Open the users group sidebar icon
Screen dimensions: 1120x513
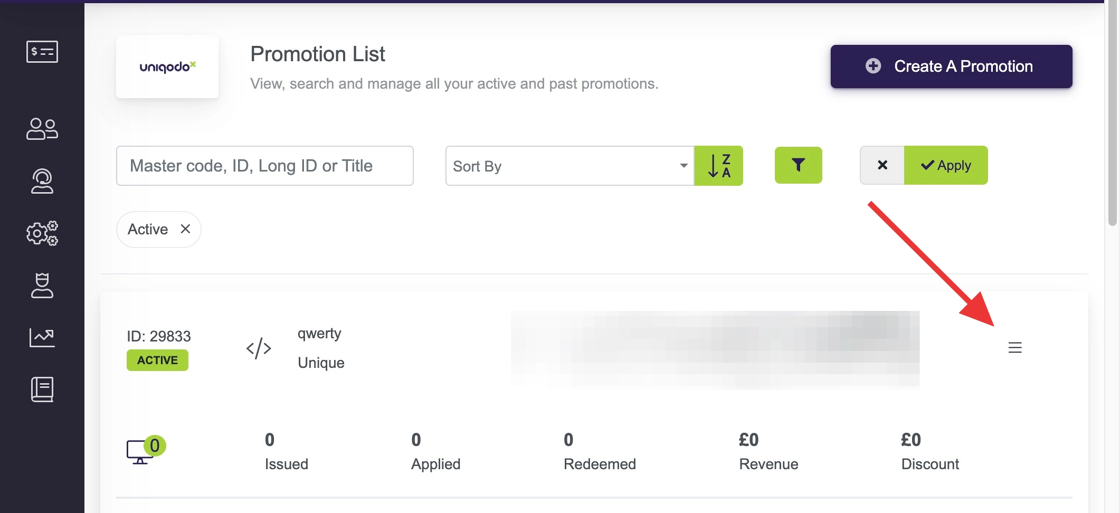(42, 129)
